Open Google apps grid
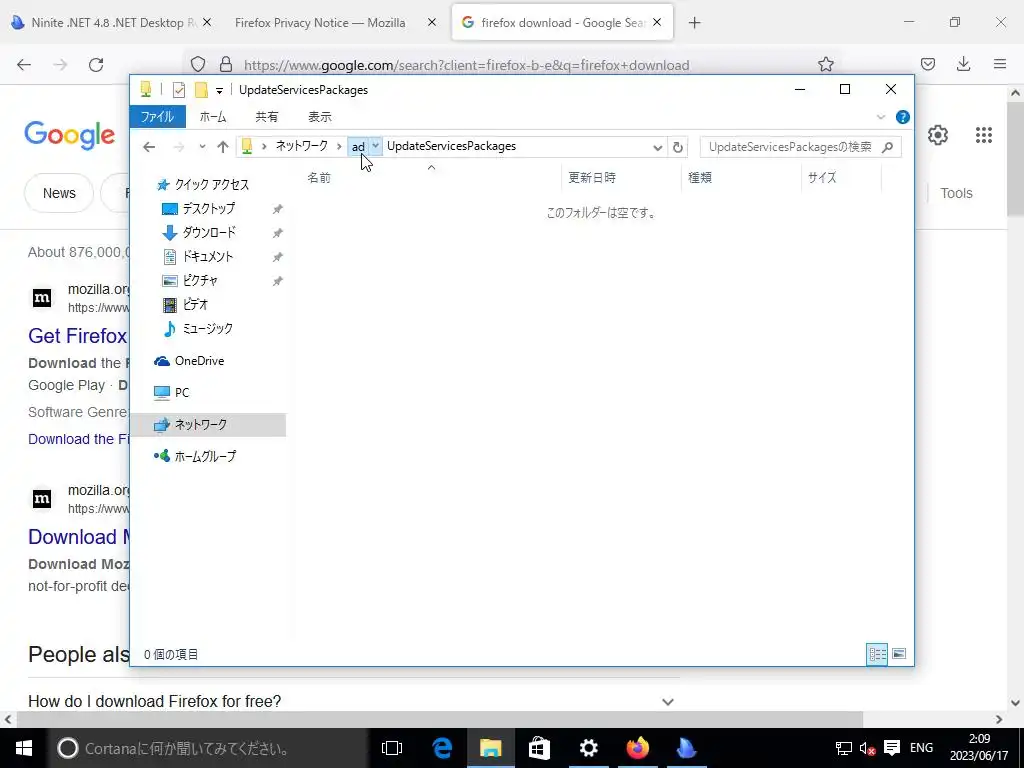This screenshot has width=1024, height=768. click(x=984, y=135)
